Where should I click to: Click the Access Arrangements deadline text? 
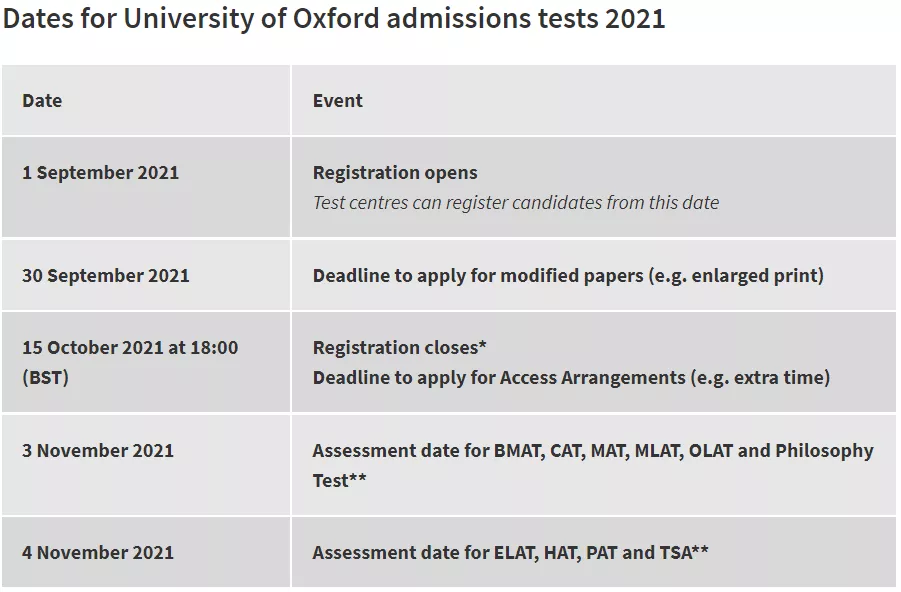(x=571, y=378)
